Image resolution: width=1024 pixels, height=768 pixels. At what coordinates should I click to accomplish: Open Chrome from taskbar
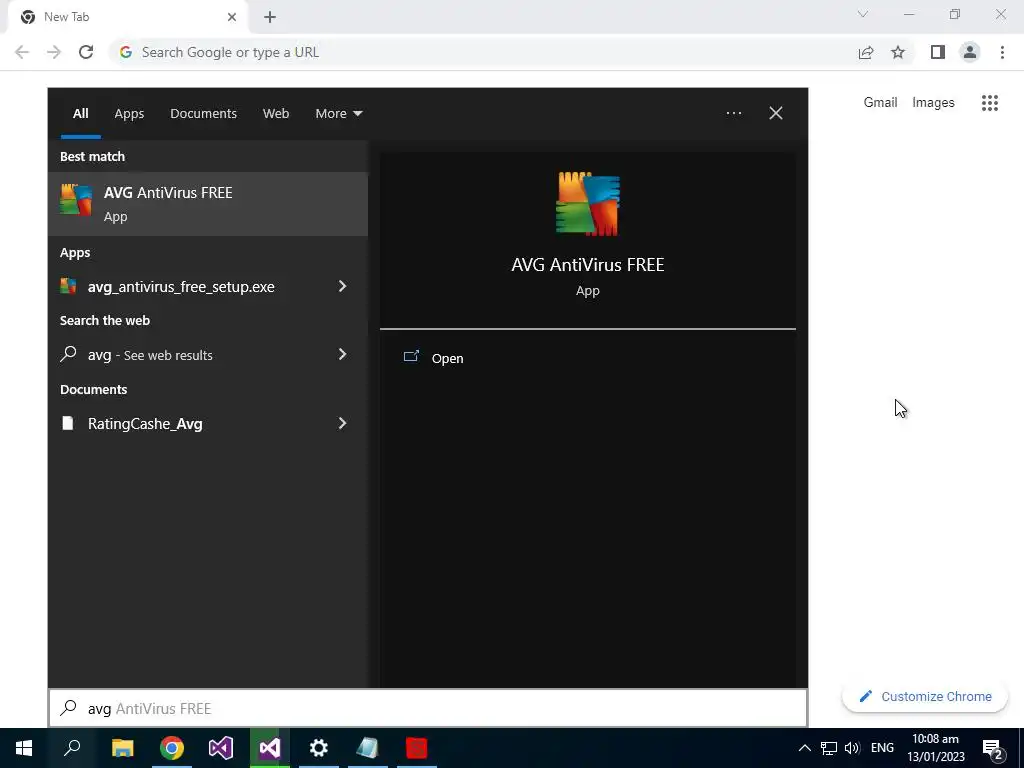point(172,748)
